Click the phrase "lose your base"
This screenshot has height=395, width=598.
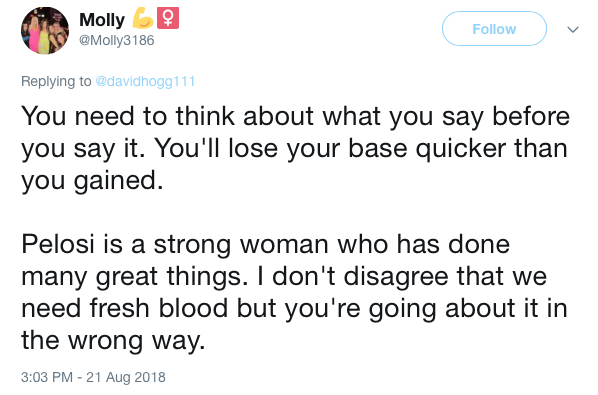pyautogui.click(x=318, y=148)
